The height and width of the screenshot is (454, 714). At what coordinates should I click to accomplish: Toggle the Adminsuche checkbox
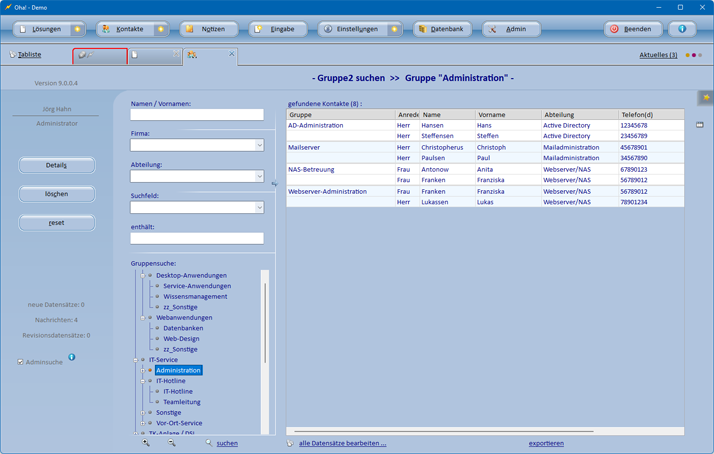click(x=20, y=362)
